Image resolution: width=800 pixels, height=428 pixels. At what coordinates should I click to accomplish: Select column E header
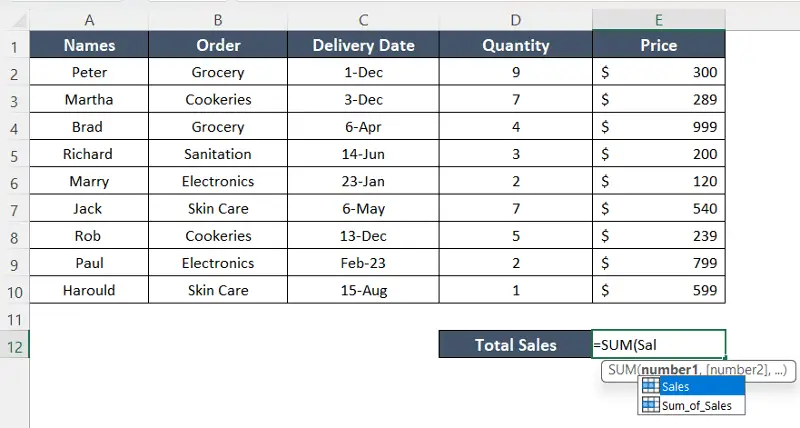point(658,19)
